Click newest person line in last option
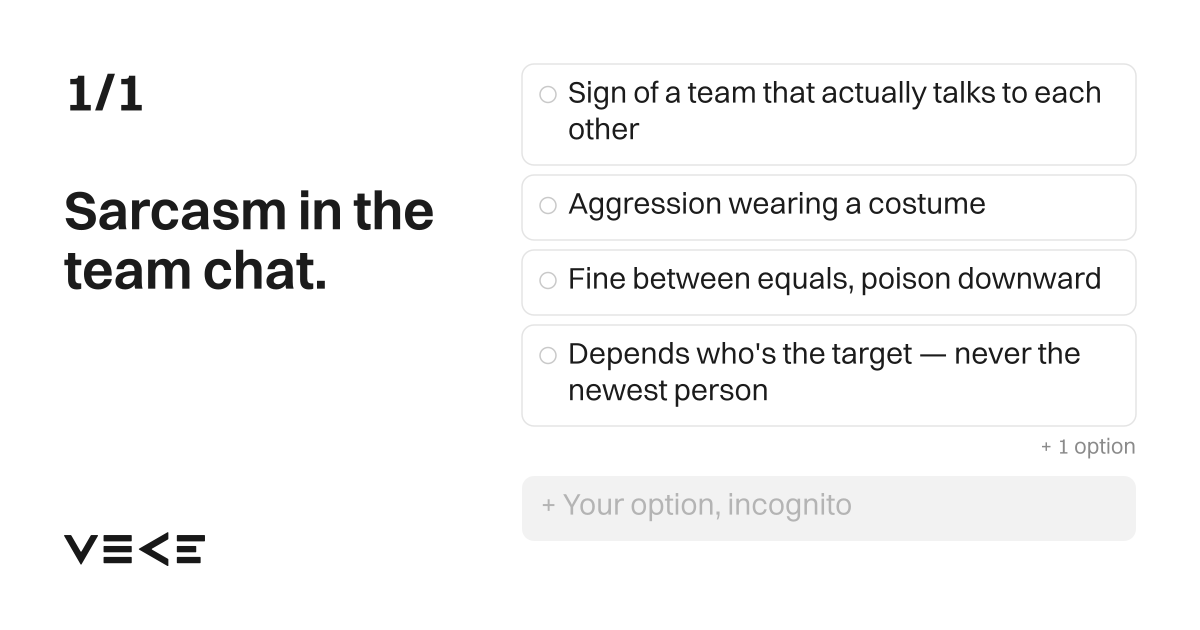Screen dimensions: 1200x630 pos(668,391)
